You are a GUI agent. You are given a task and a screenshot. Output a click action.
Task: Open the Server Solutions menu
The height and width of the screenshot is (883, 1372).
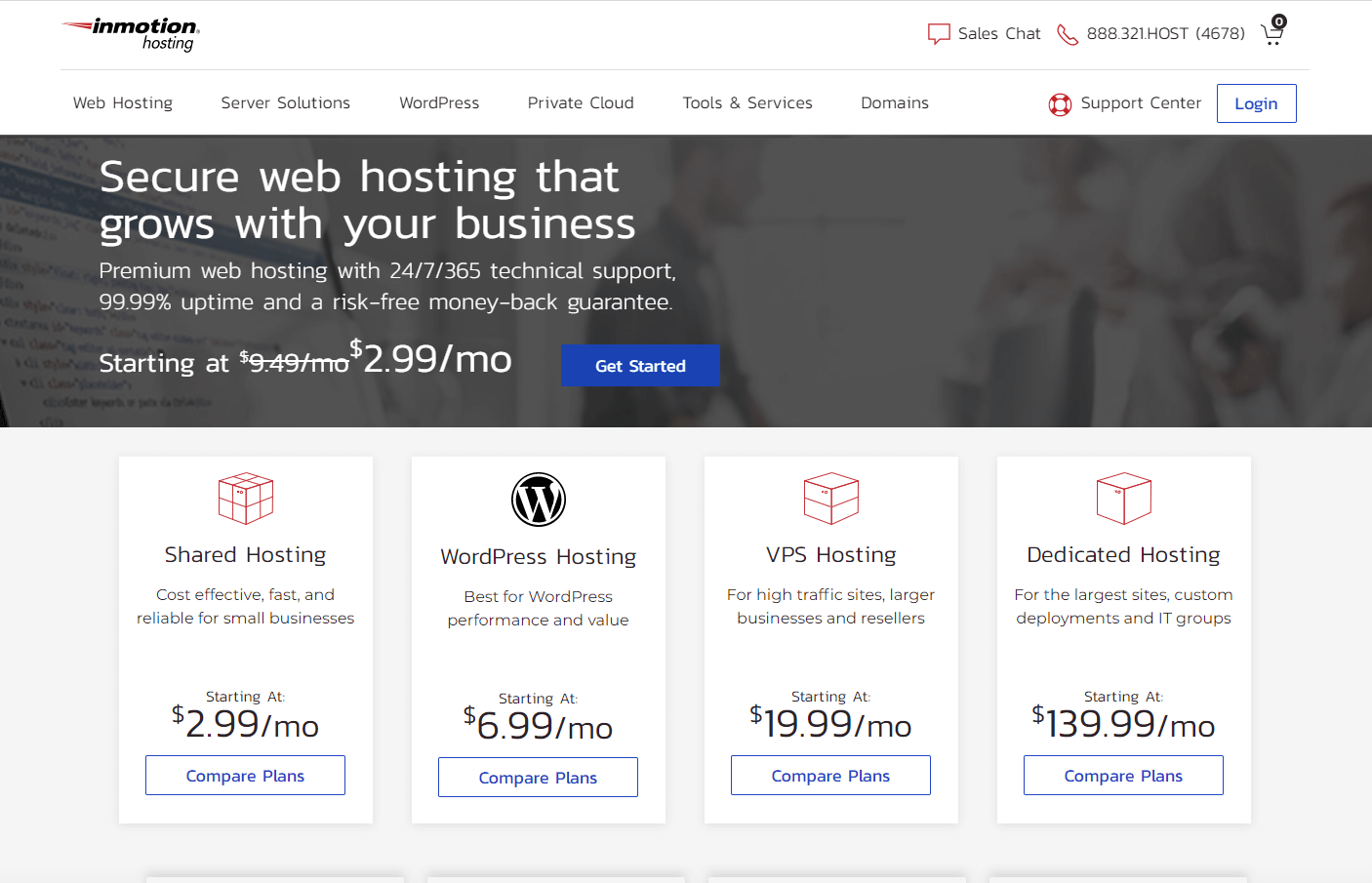tap(286, 102)
